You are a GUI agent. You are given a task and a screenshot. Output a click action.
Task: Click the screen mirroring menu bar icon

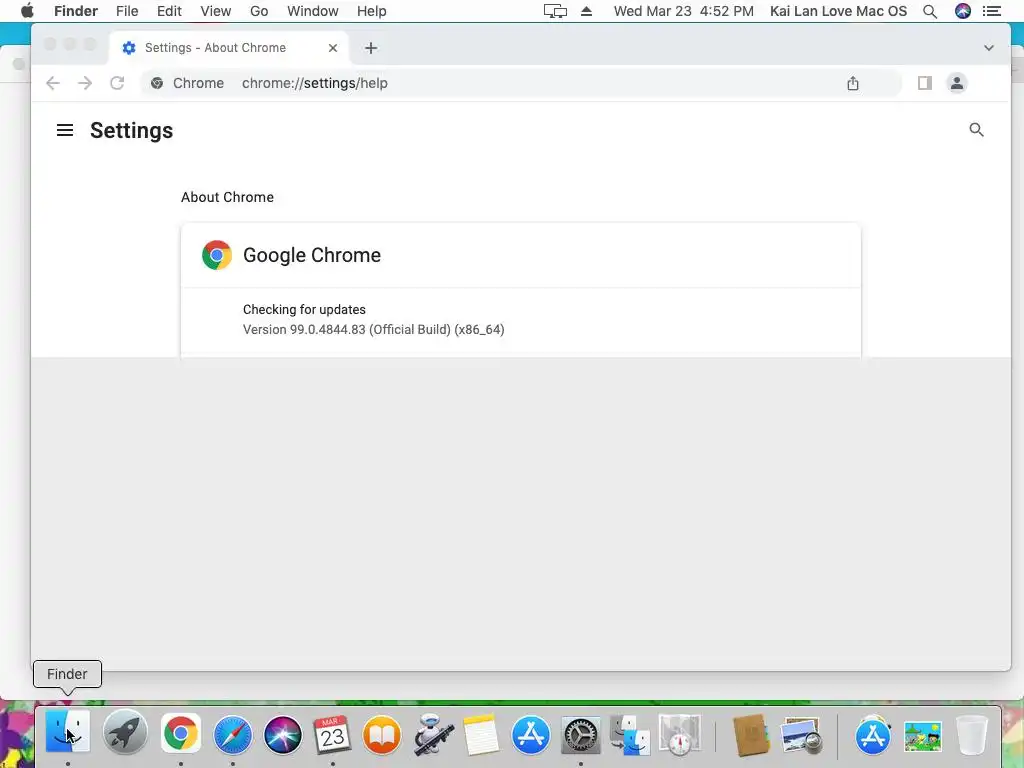point(555,11)
